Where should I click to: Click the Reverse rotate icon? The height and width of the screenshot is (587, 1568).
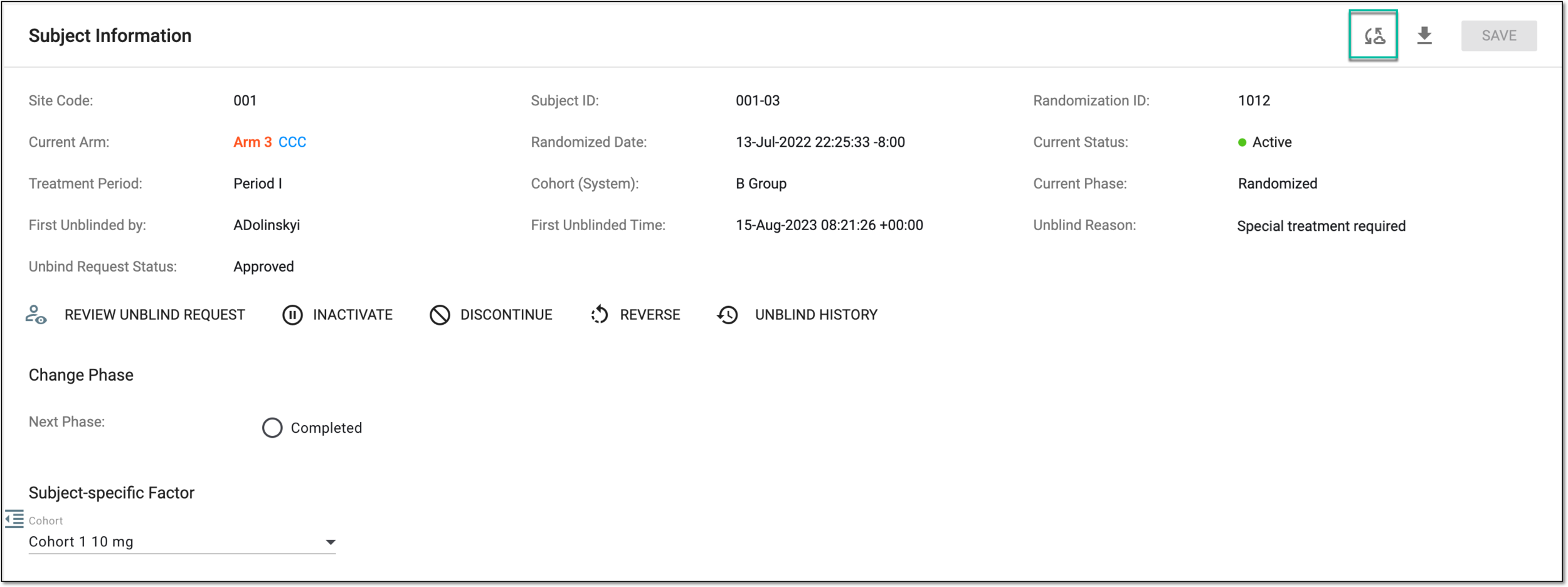tap(600, 315)
